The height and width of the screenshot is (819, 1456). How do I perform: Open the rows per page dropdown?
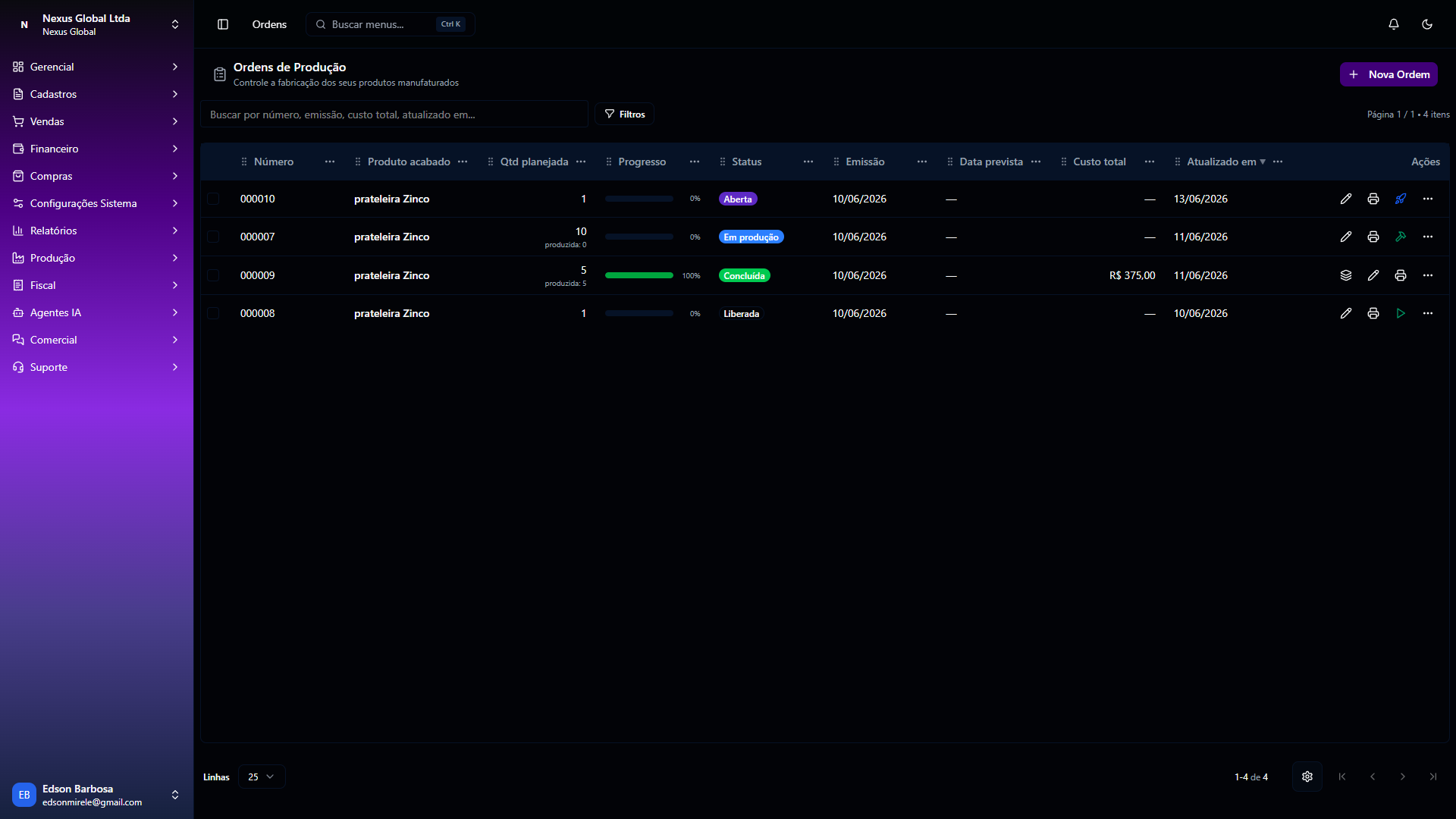262,777
